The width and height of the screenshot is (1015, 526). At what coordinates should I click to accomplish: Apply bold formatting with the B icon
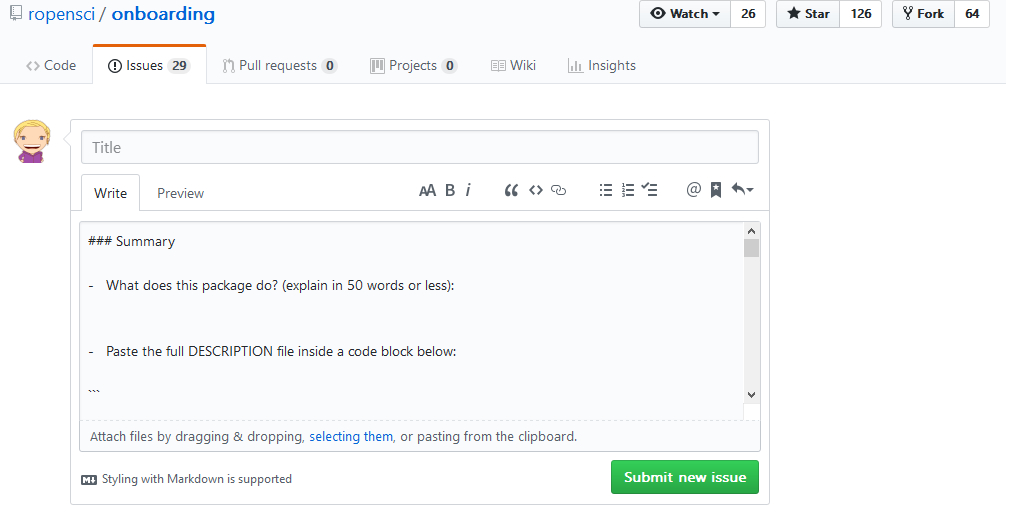click(x=450, y=190)
